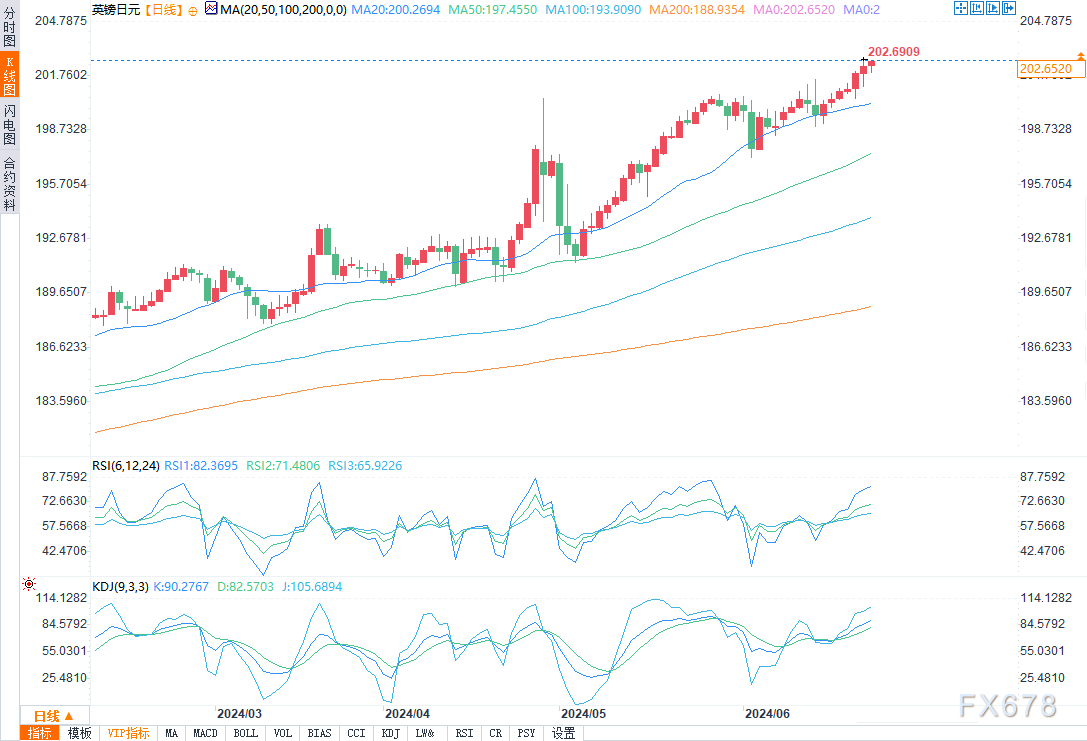
Task: Click the red sun icon next to KDJ
Action: pyautogui.click(x=28, y=584)
